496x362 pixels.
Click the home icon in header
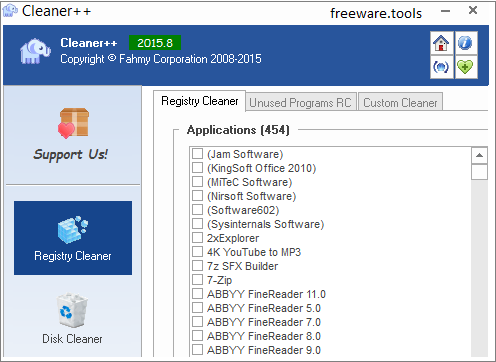point(441,43)
